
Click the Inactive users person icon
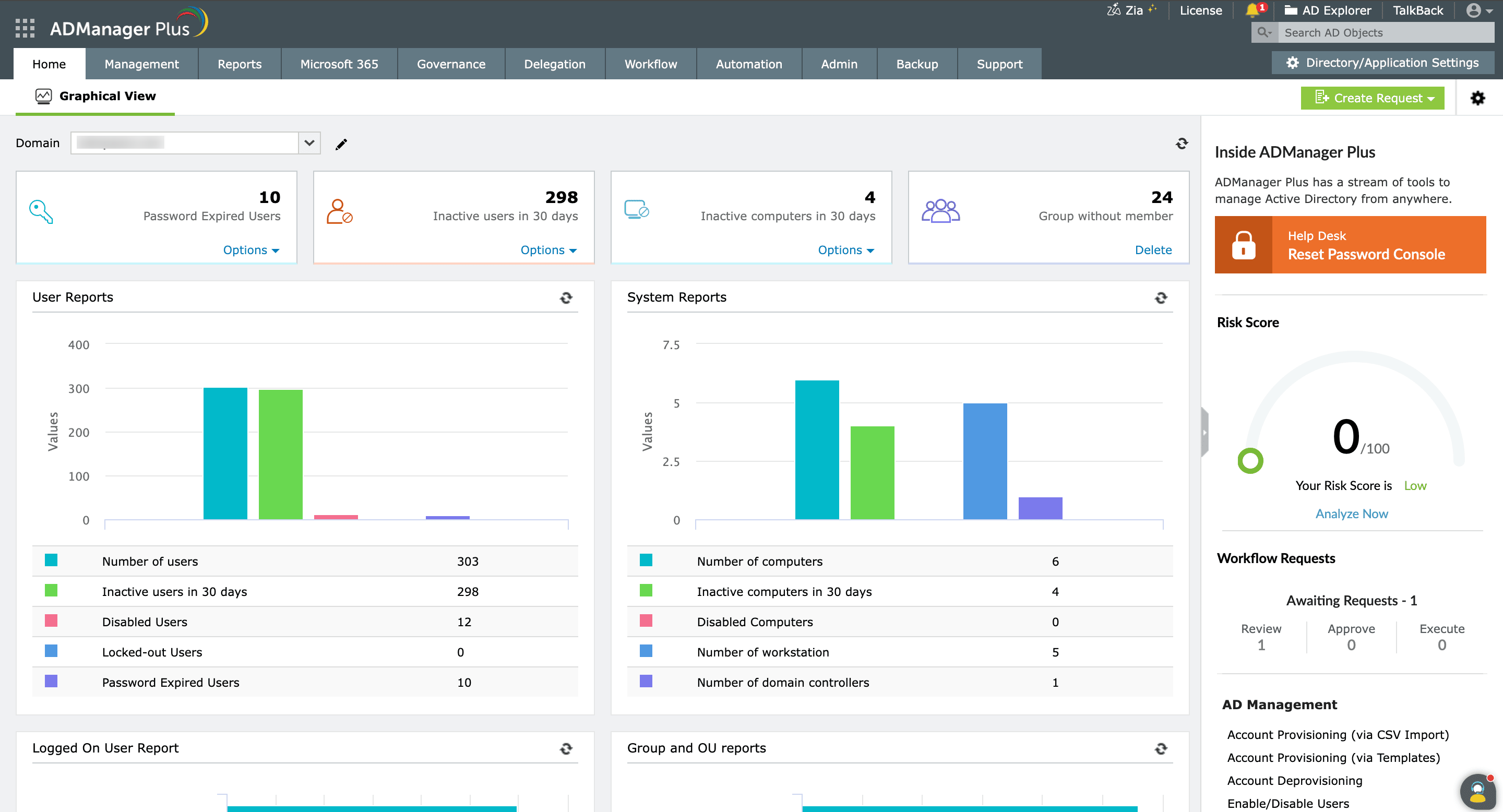pos(340,212)
